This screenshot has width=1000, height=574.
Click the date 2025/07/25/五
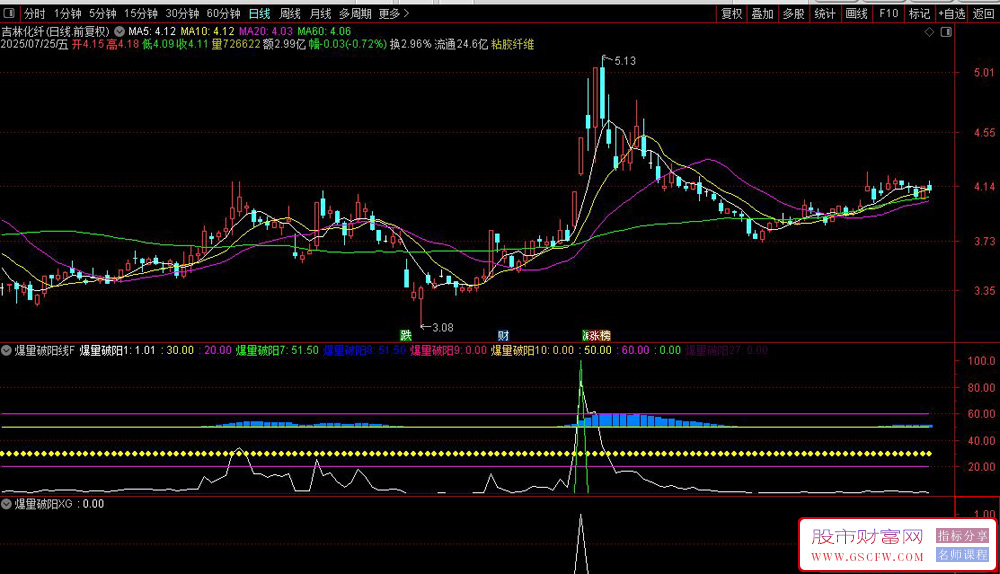pyautogui.click(x=34, y=44)
